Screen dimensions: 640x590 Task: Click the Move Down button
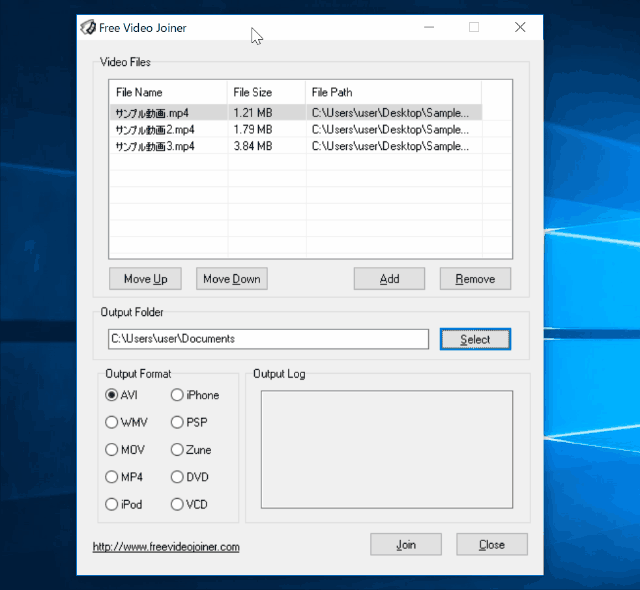[232, 279]
